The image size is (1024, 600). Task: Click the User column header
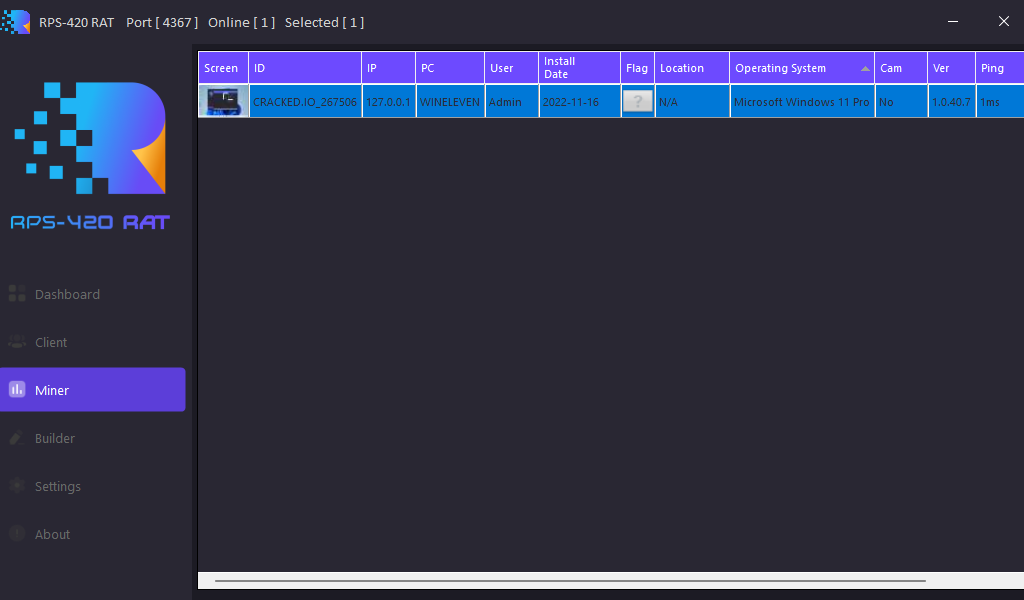coord(511,68)
